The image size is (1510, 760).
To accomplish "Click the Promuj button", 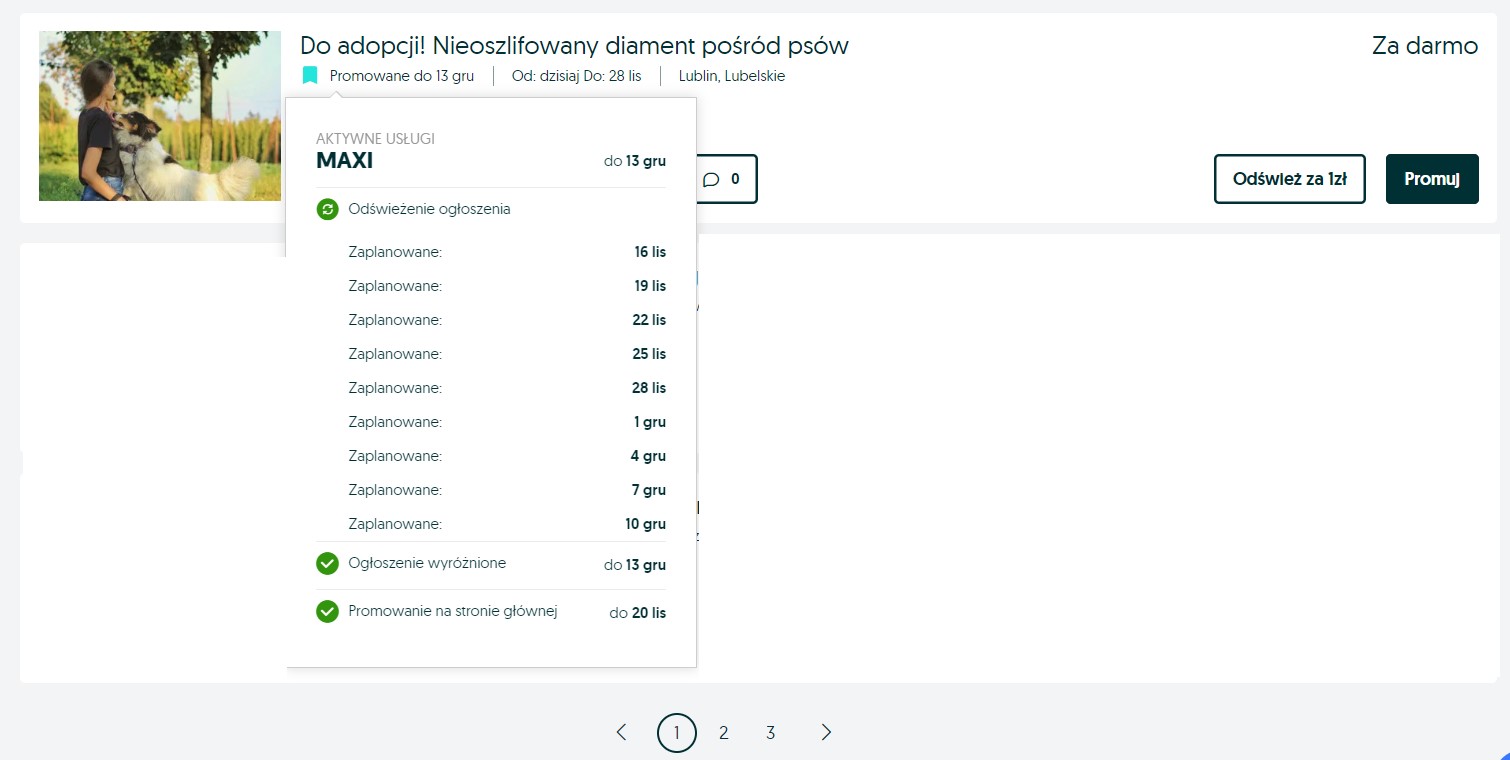I will [1432, 179].
